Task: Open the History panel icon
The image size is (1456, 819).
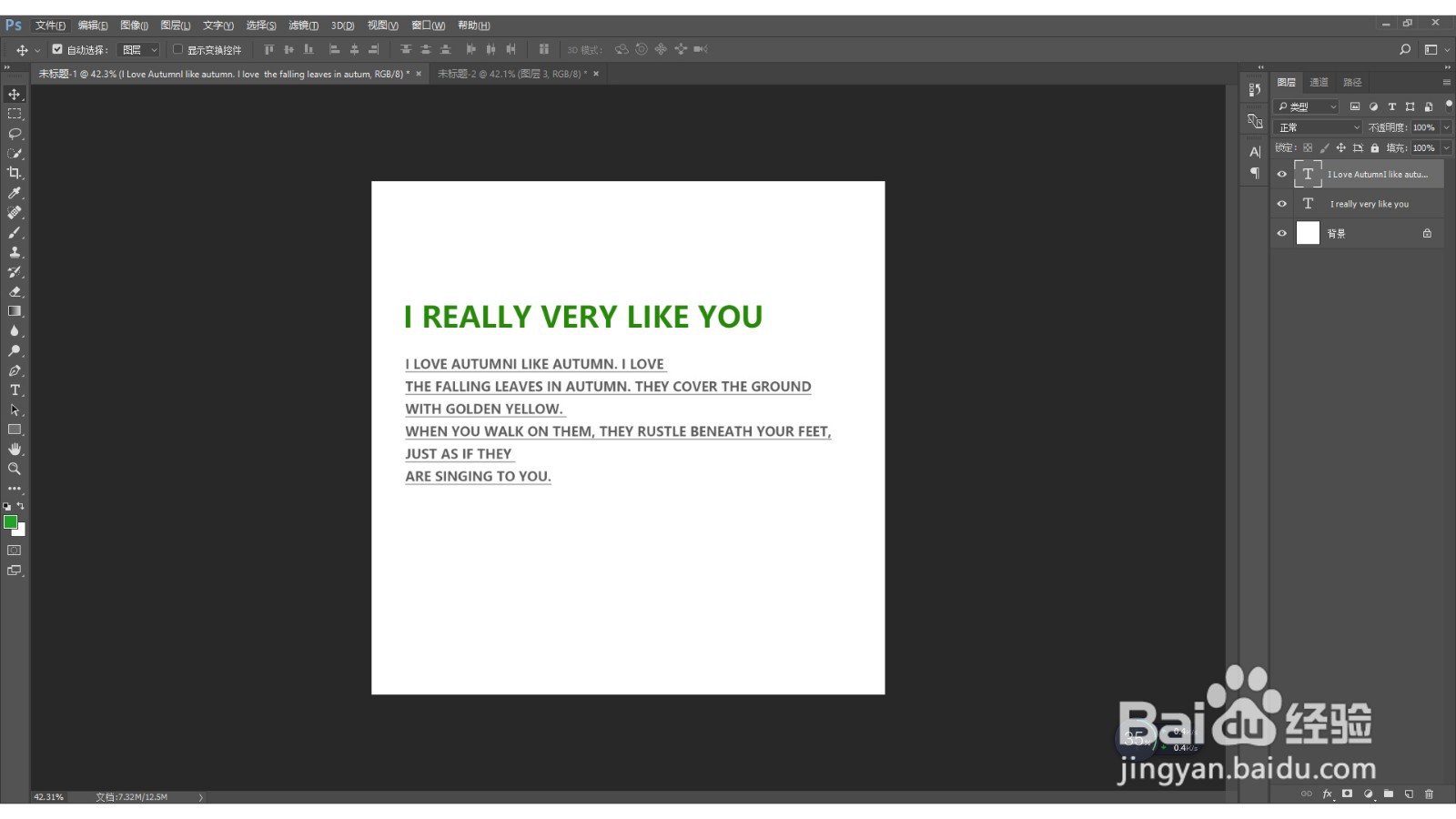Action: tap(1255, 89)
